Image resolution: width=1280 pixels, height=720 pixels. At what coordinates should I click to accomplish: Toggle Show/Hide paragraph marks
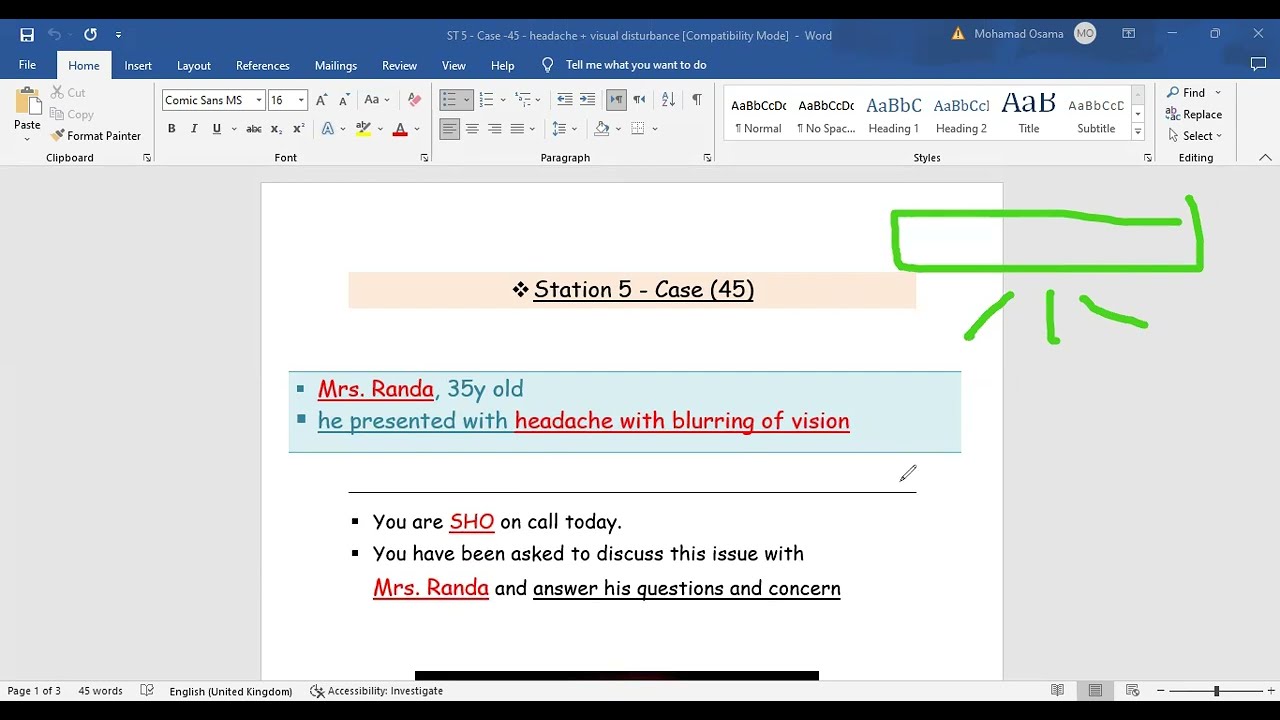[697, 100]
